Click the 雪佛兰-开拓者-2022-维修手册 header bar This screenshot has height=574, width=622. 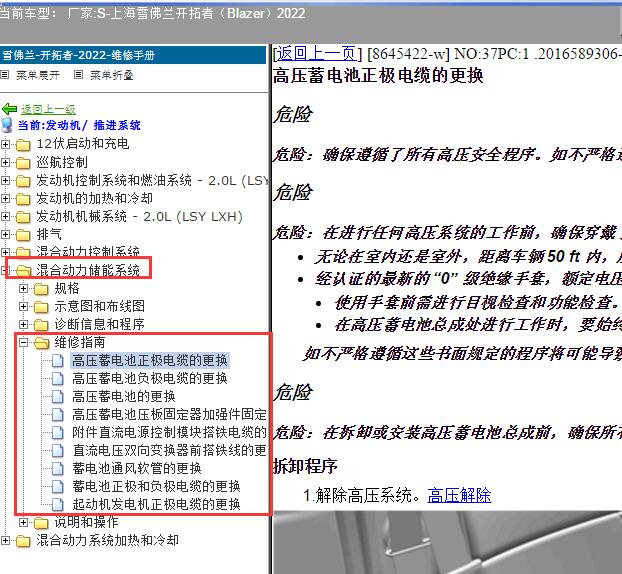click(x=133, y=55)
